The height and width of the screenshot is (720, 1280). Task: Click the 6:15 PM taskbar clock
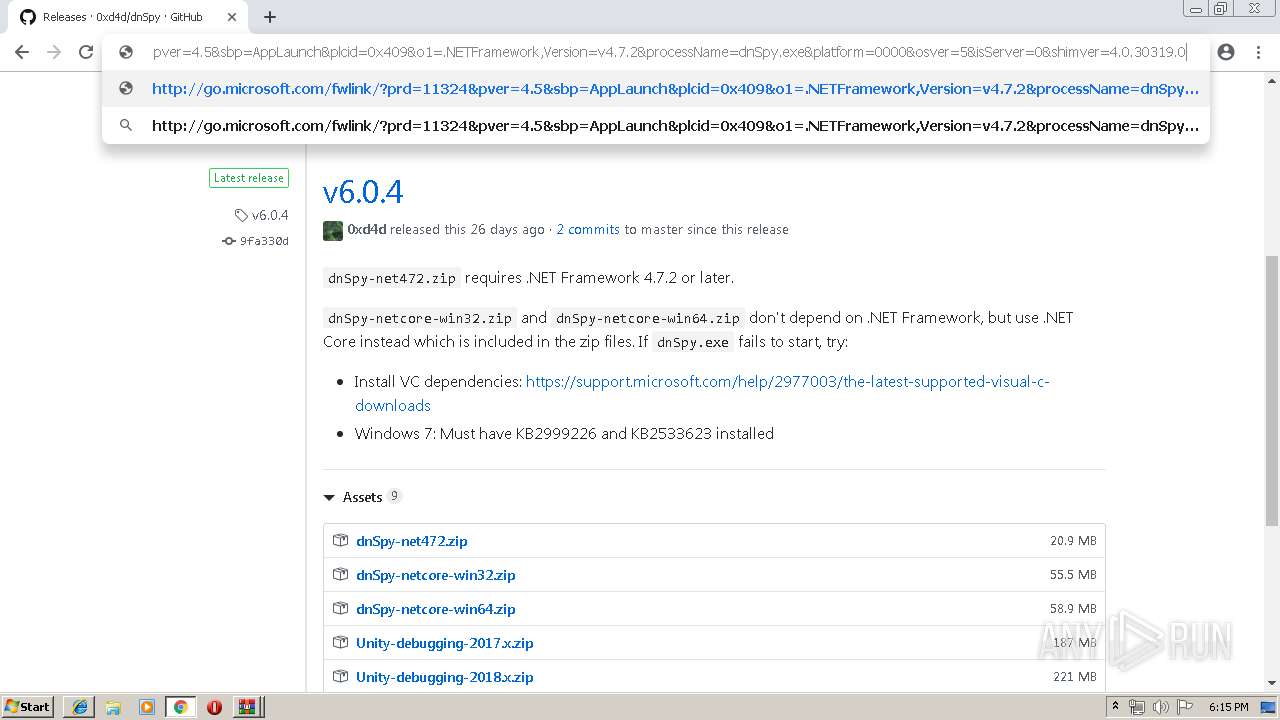1228,707
